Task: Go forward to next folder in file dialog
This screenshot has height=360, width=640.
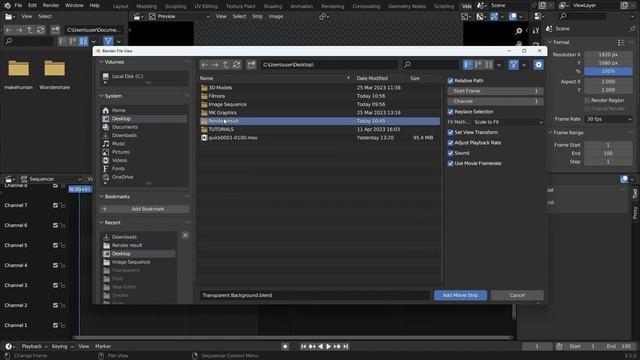Action: click(215, 65)
